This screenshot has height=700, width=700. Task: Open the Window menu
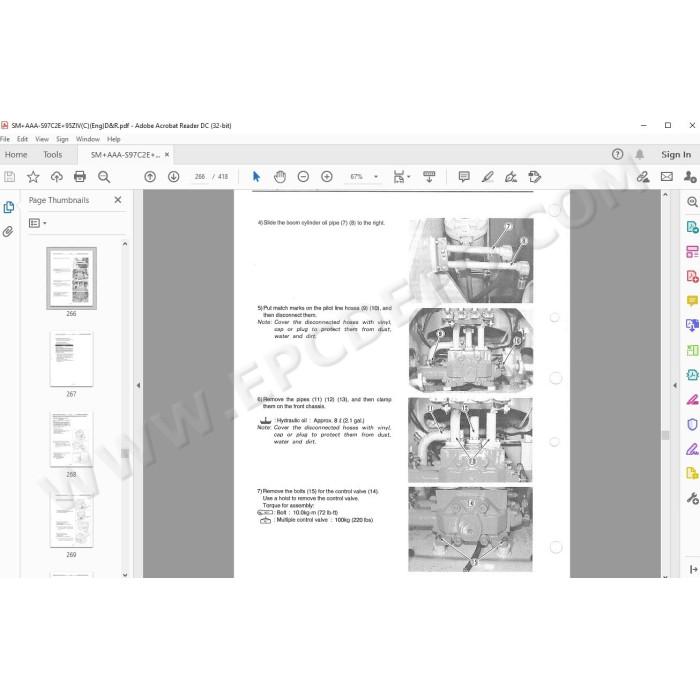[x=88, y=139]
